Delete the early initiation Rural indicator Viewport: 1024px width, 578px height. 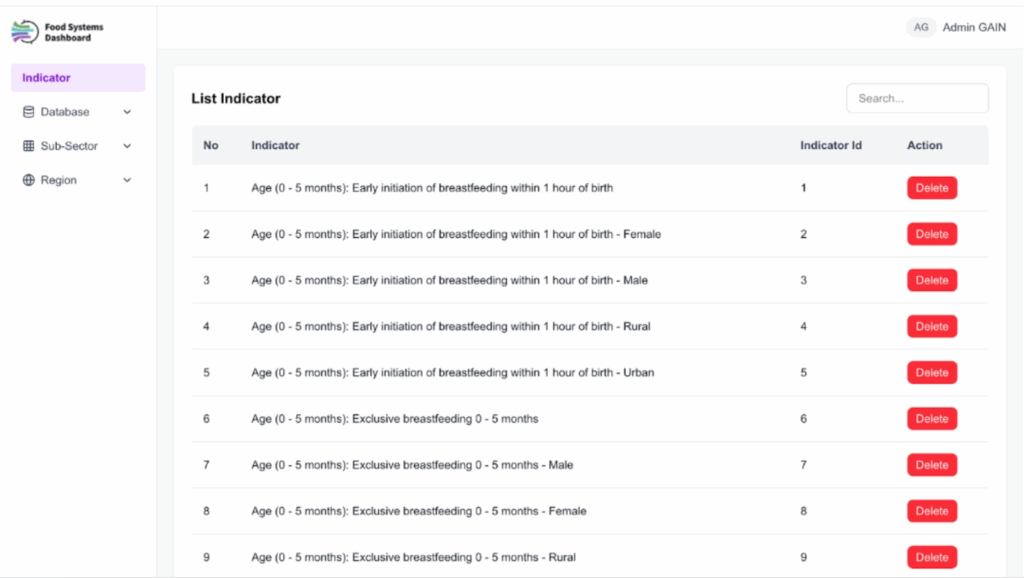931,326
